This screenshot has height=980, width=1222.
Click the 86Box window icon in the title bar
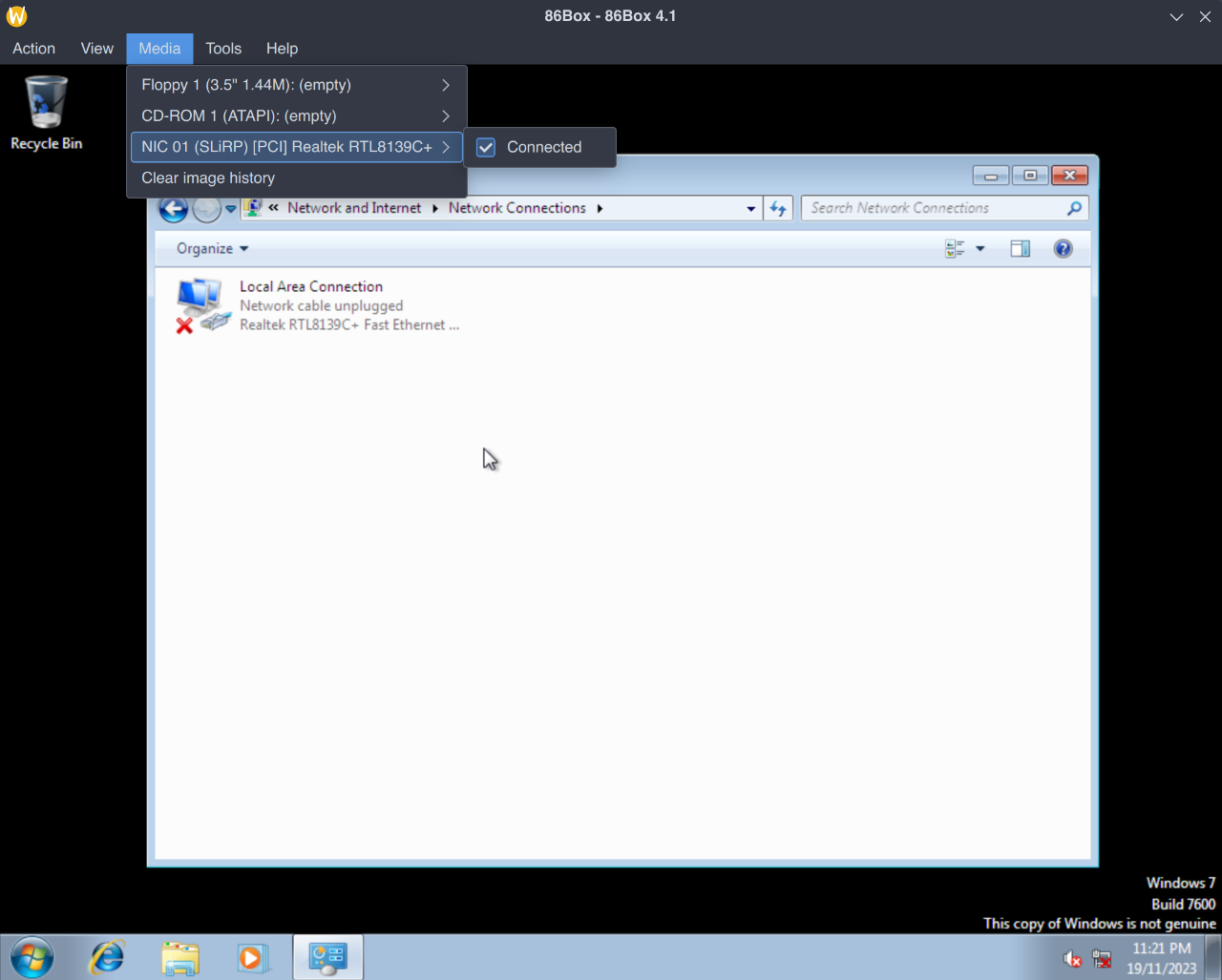pos(16,15)
